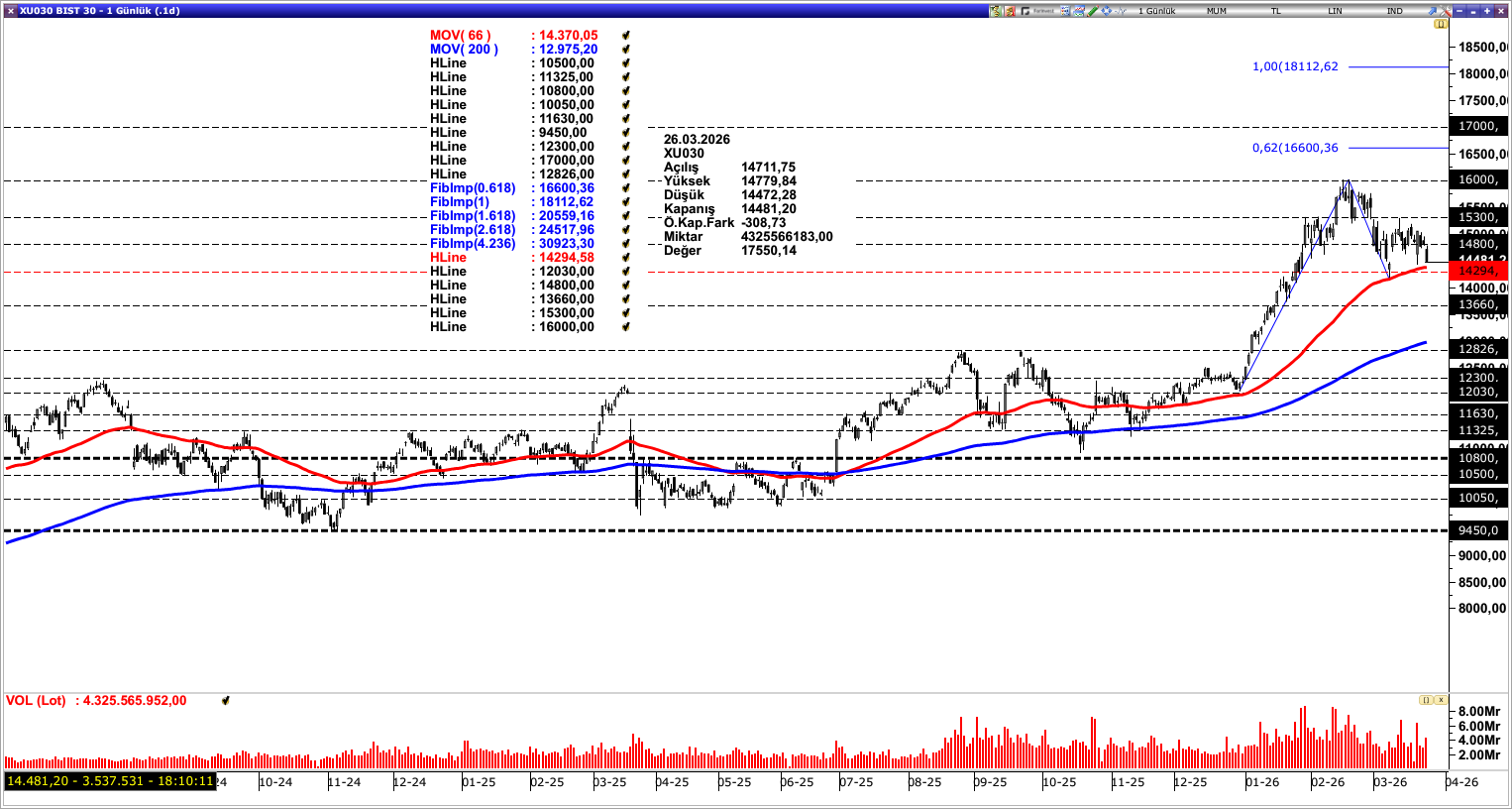Maximize the volume panel with the [] button
This screenshot has height=809, width=1512.
tap(1425, 699)
